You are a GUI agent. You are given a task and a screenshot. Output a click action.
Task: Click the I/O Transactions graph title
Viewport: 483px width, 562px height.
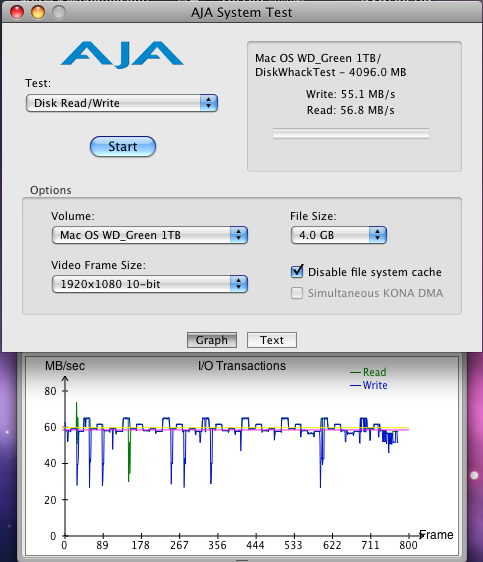(x=242, y=366)
